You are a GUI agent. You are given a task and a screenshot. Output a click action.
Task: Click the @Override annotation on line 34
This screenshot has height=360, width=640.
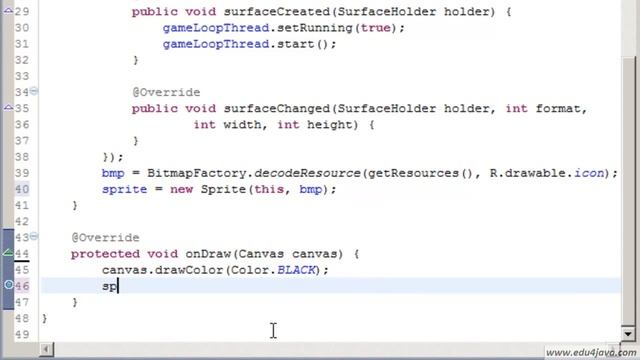pos(166,92)
